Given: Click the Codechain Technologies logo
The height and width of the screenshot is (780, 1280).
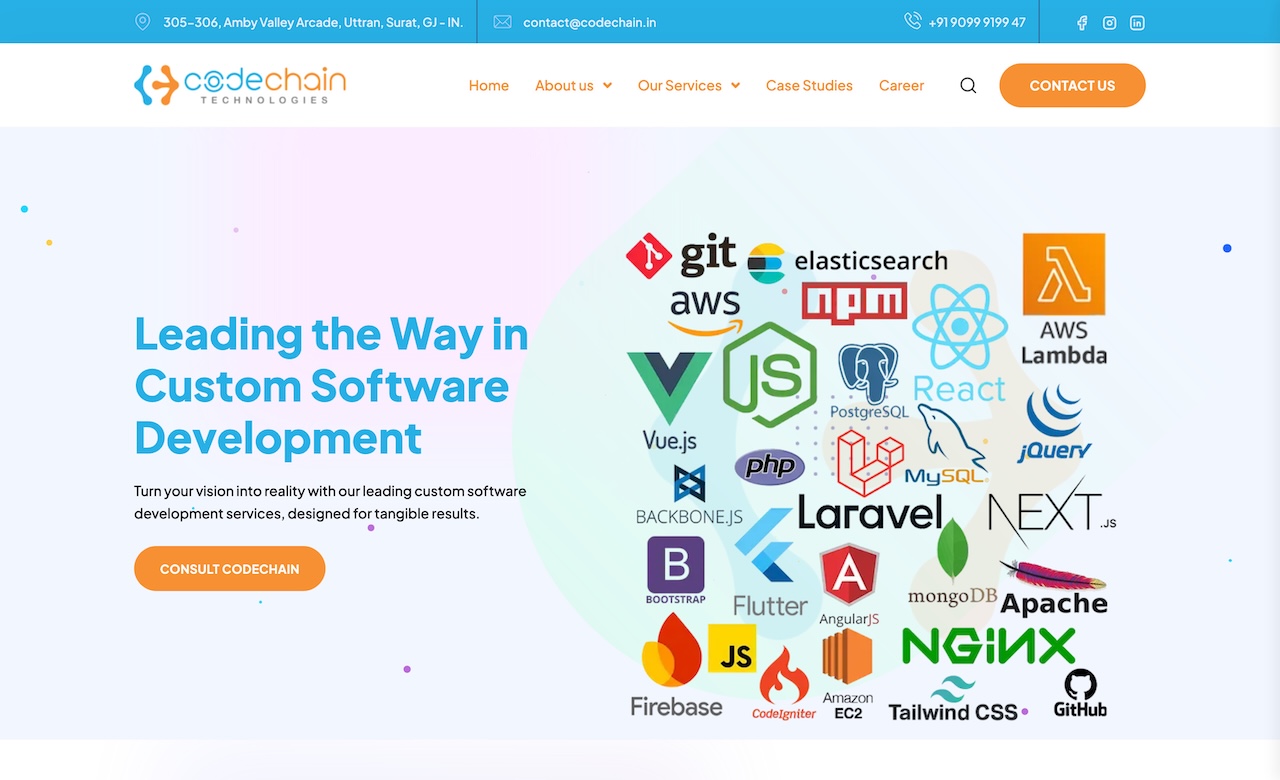Looking at the screenshot, I should pos(240,85).
